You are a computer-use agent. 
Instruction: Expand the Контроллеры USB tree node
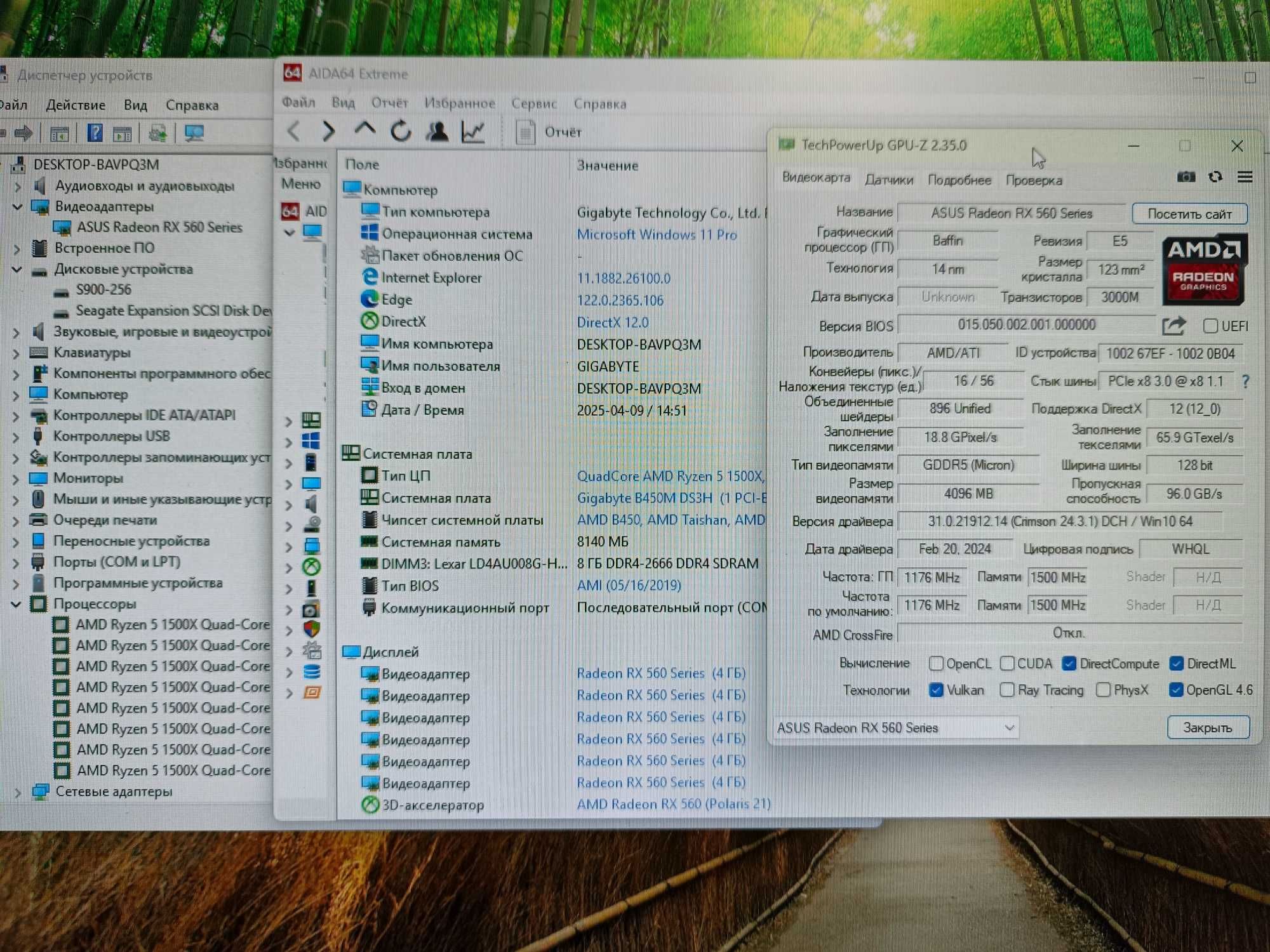(17, 437)
